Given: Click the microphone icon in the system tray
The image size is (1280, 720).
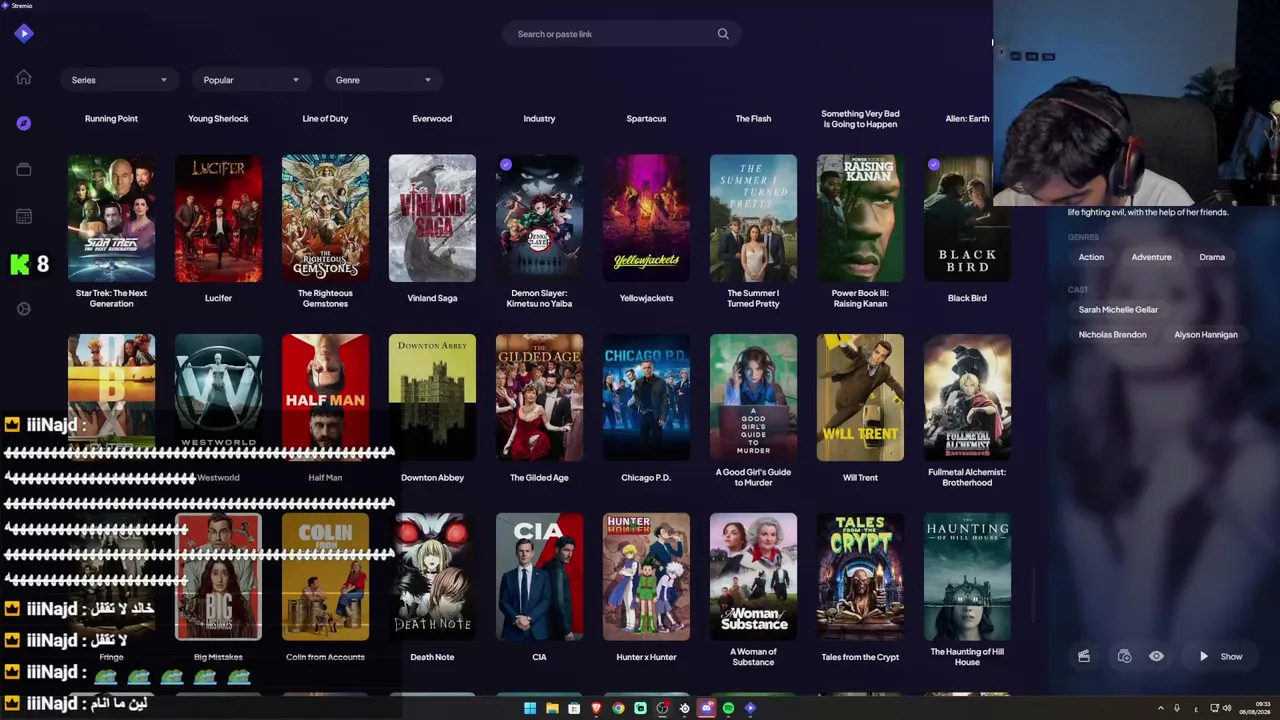Looking at the screenshot, I should pyautogui.click(x=1177, y=708).
